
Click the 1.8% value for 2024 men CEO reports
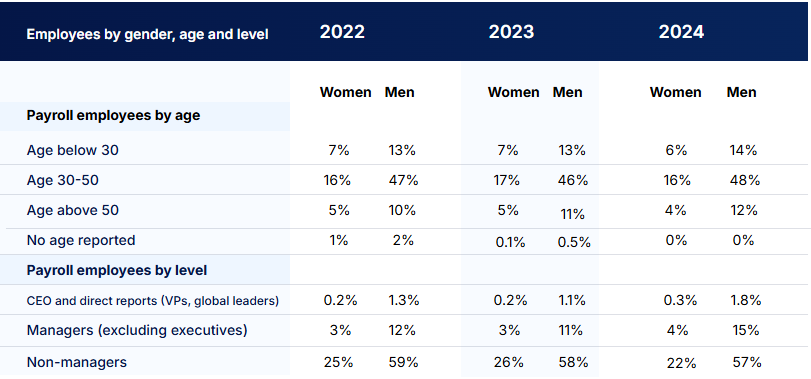[745, 301]
